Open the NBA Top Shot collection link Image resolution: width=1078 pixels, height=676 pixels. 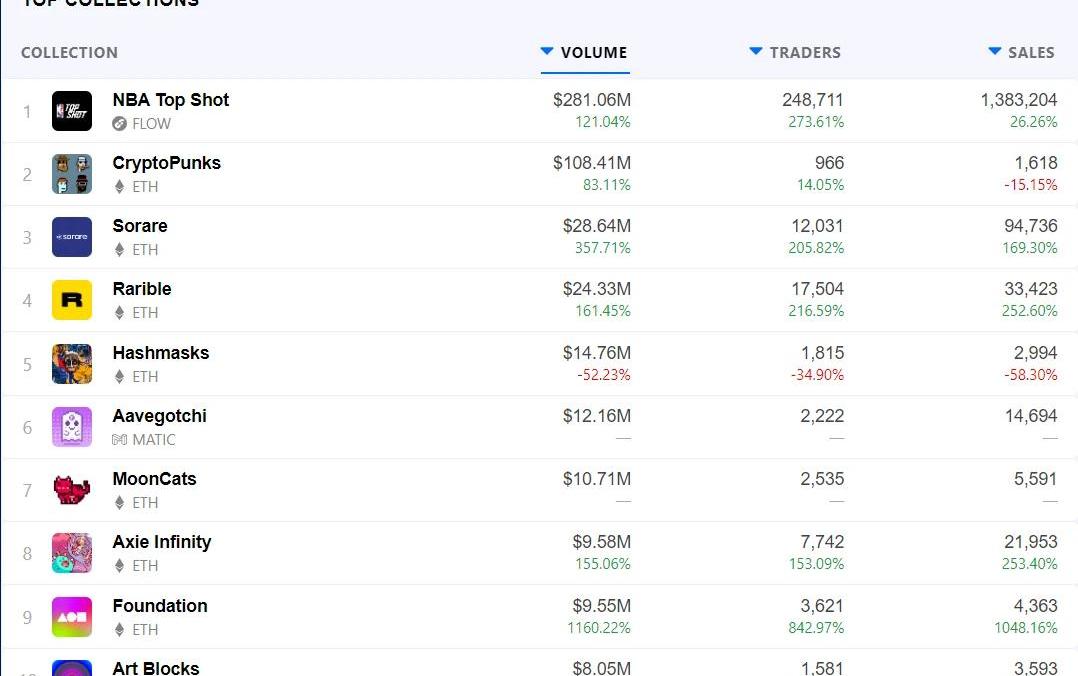pyautogui.click(x=171, y=100)
